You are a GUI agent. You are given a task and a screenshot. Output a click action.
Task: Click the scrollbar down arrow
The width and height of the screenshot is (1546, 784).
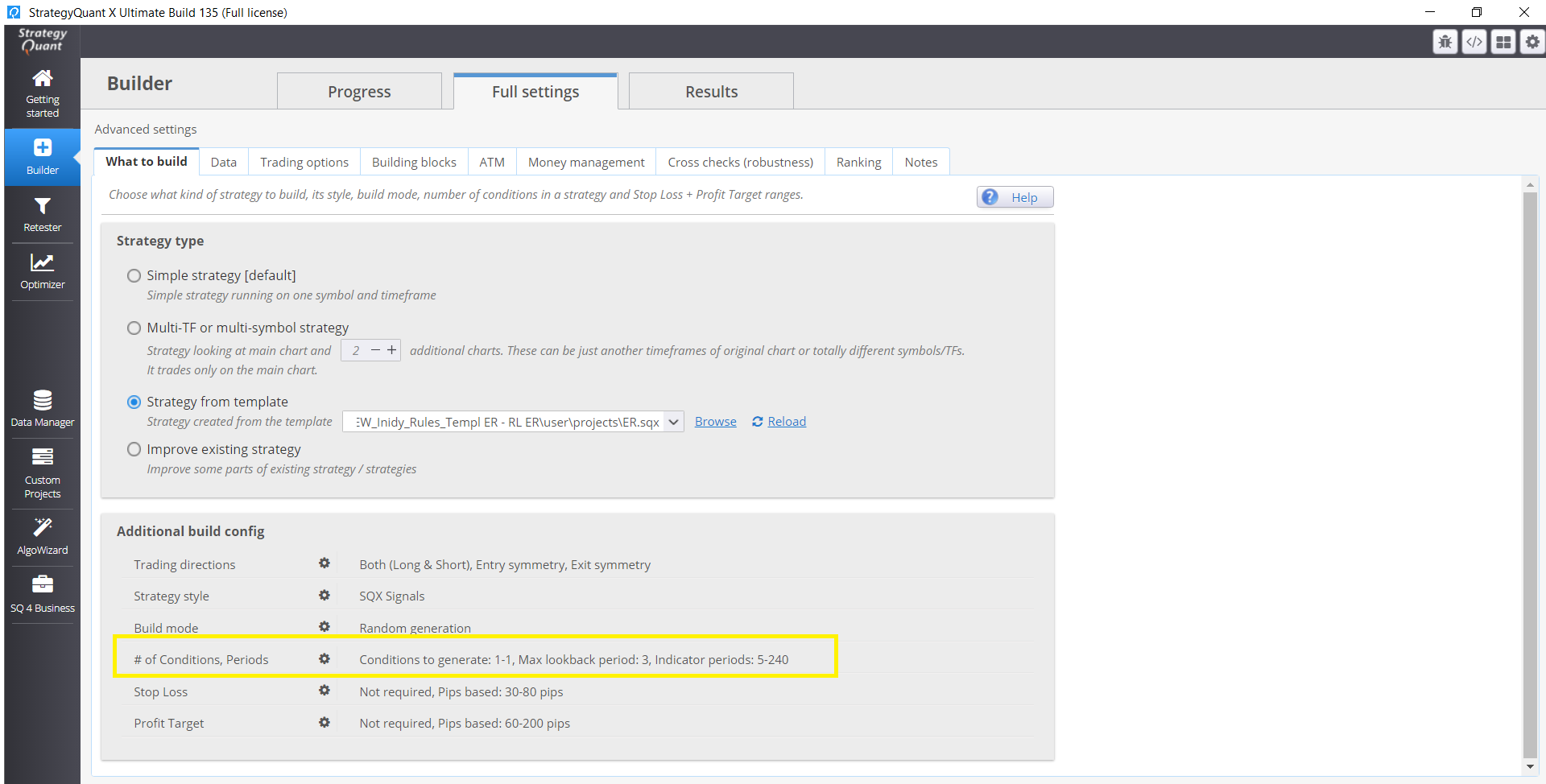(x=1530, y=766)
